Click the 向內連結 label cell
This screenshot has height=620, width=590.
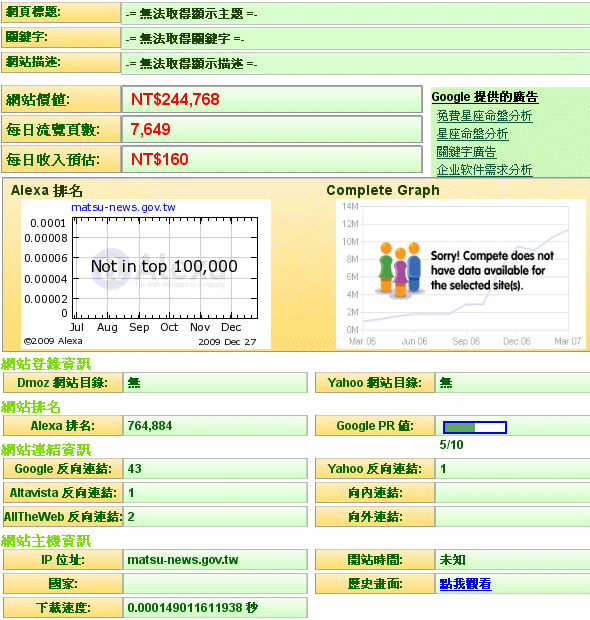[x=375, y=493]
